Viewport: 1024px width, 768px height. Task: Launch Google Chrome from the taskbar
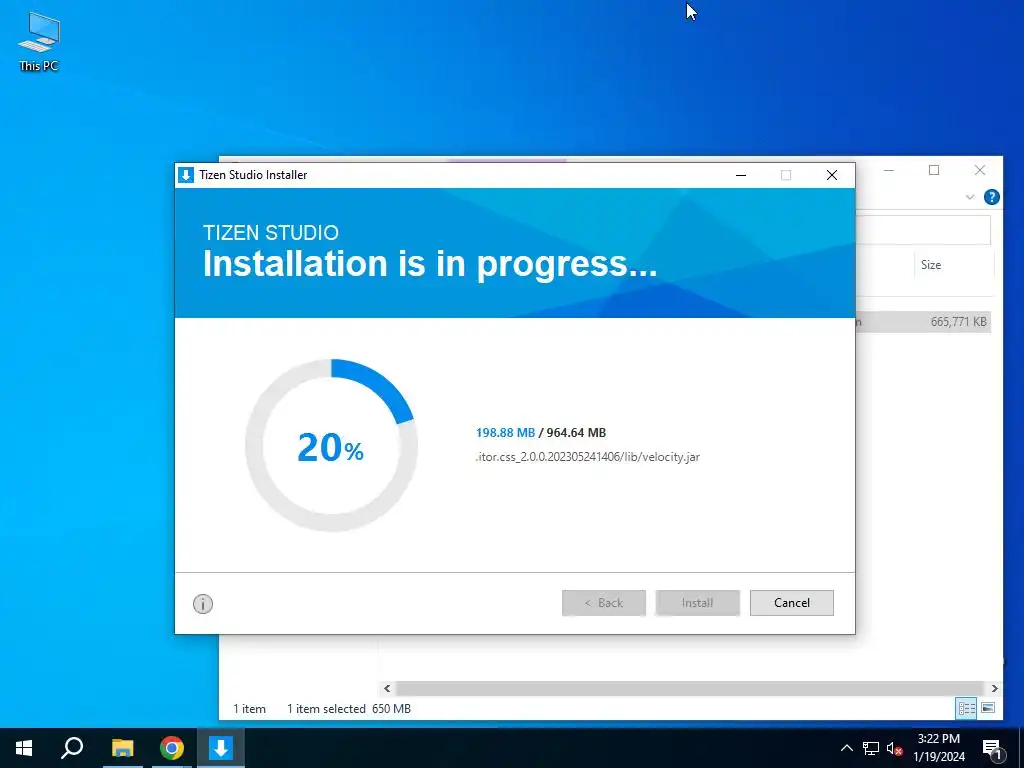pyautogui.click(x=172, y=748)
